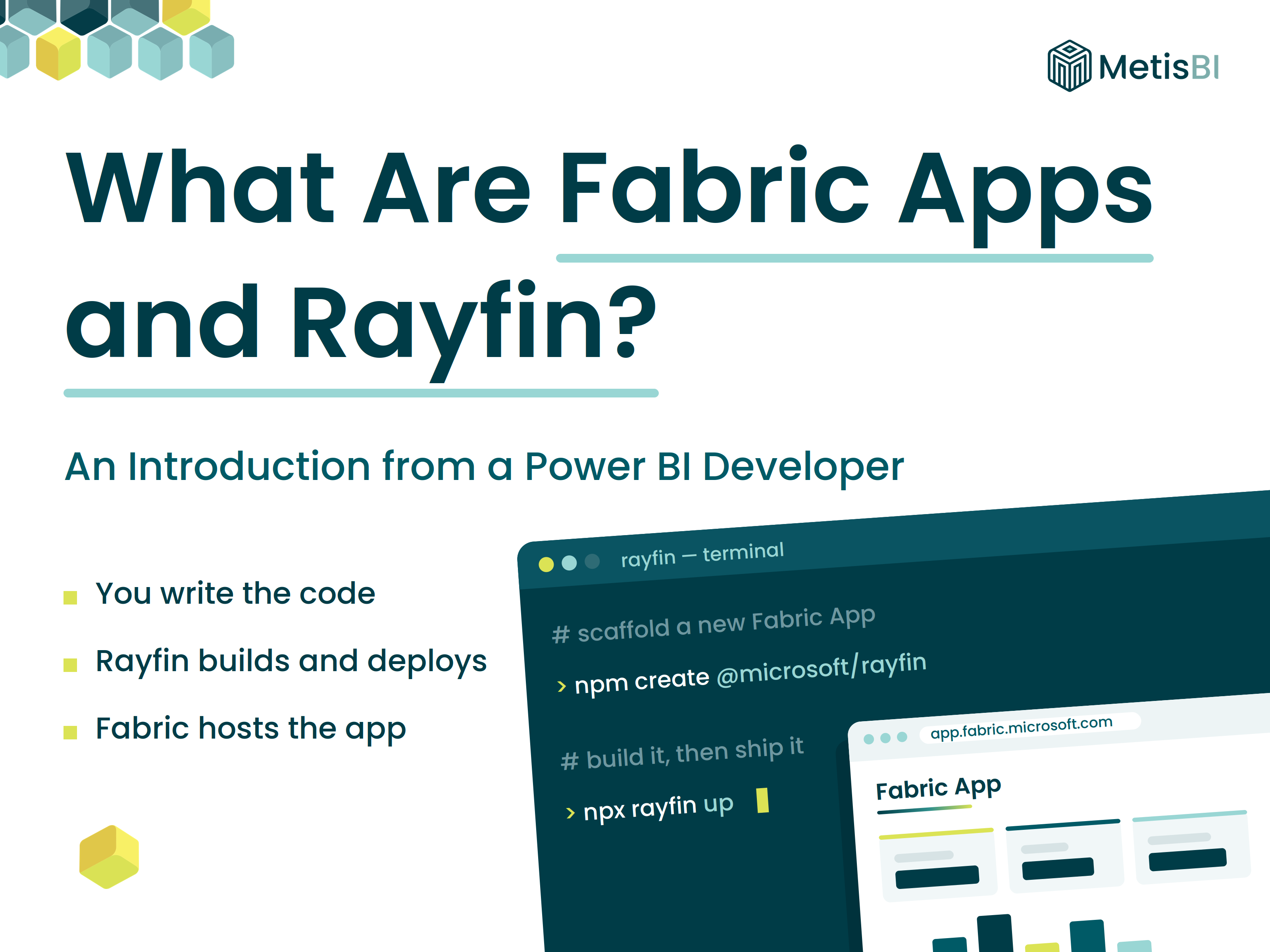Click prompt chevron before "npm create"
The width and height of the screenshot is (1270, 952).
coord(562,686)
